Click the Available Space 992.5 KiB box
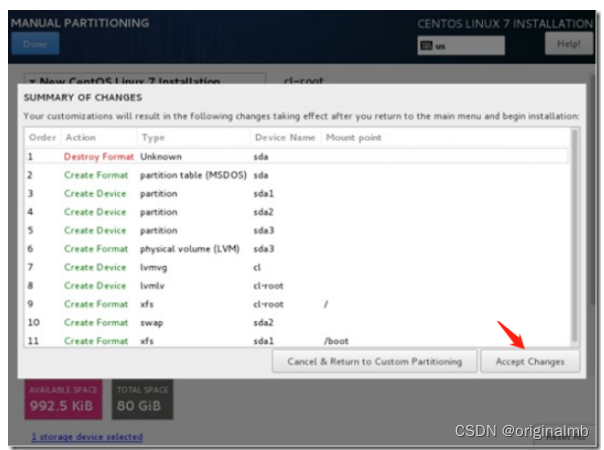The width and height of the screenshot is (604, 450). [64, 400]
